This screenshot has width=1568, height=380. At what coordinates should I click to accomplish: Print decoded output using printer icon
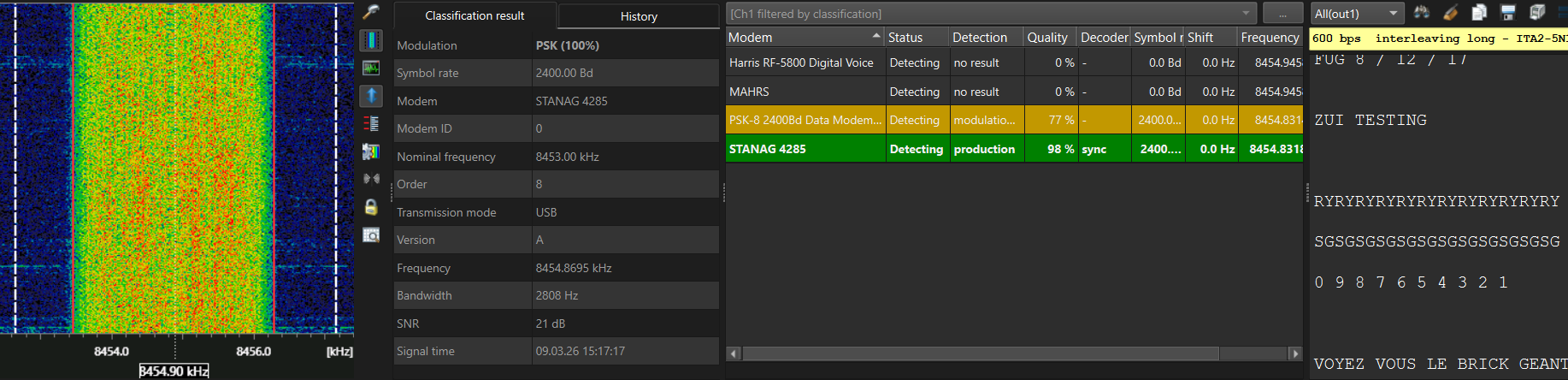[x=1537, y=13]
